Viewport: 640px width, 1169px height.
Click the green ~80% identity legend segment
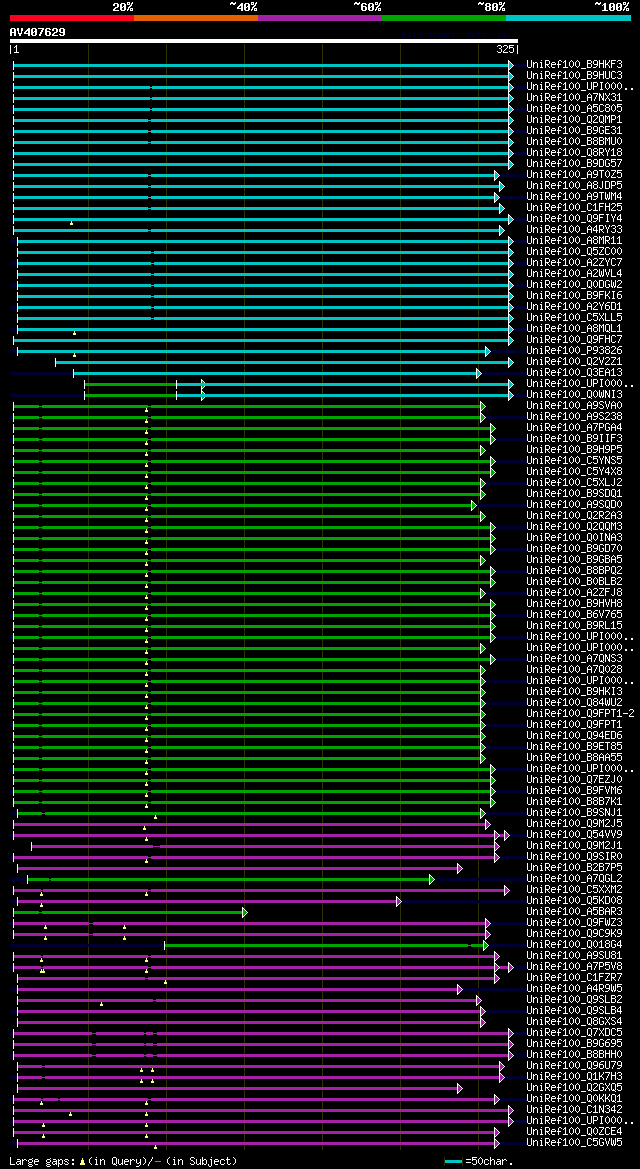[444, 17]
